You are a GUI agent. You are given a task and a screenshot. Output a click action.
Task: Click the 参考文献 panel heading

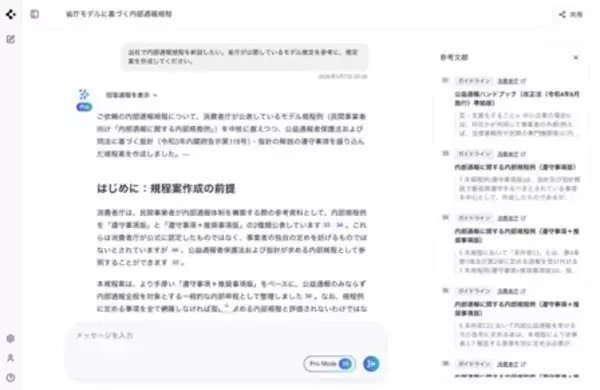[x=454, y=57]
